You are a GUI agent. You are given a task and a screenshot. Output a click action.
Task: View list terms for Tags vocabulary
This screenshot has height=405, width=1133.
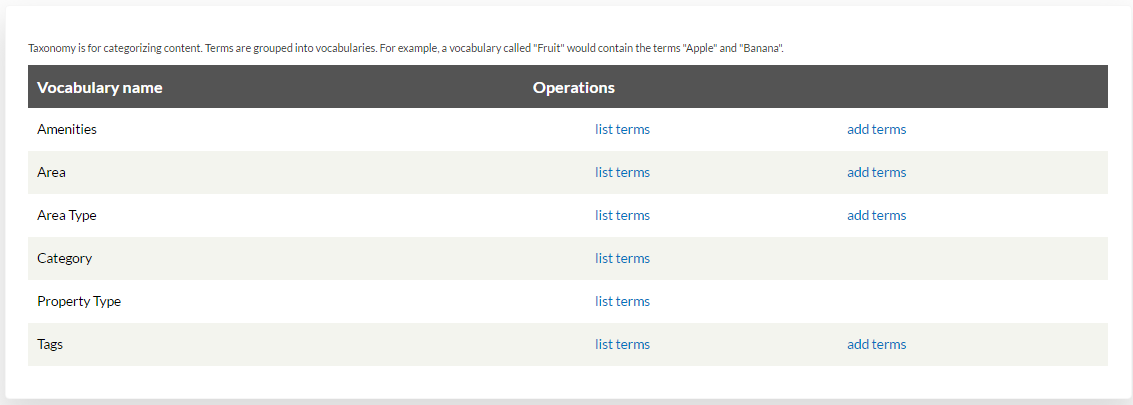point(622,344)
